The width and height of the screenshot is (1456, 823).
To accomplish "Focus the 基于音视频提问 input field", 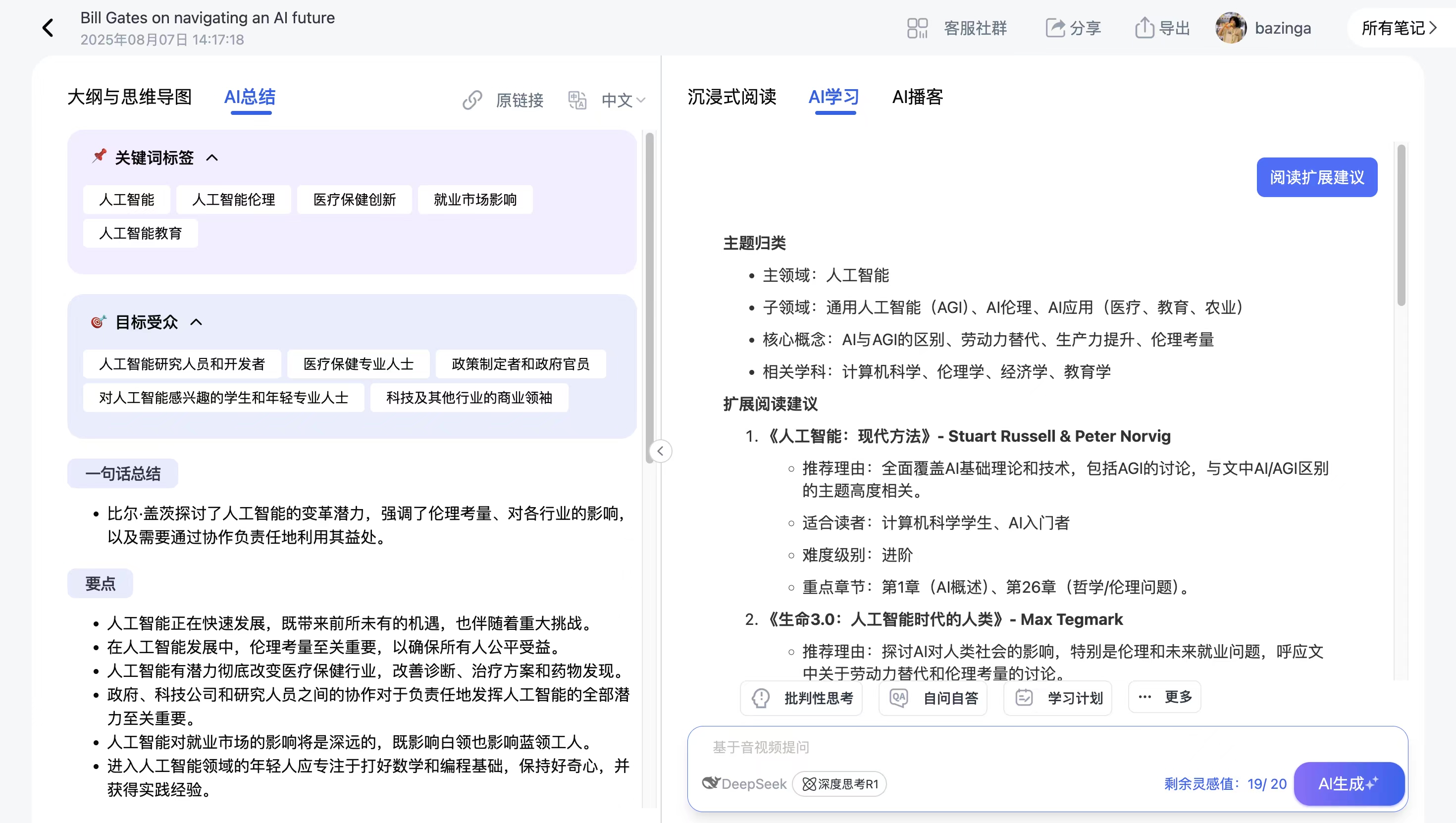I will point(1047,747).
